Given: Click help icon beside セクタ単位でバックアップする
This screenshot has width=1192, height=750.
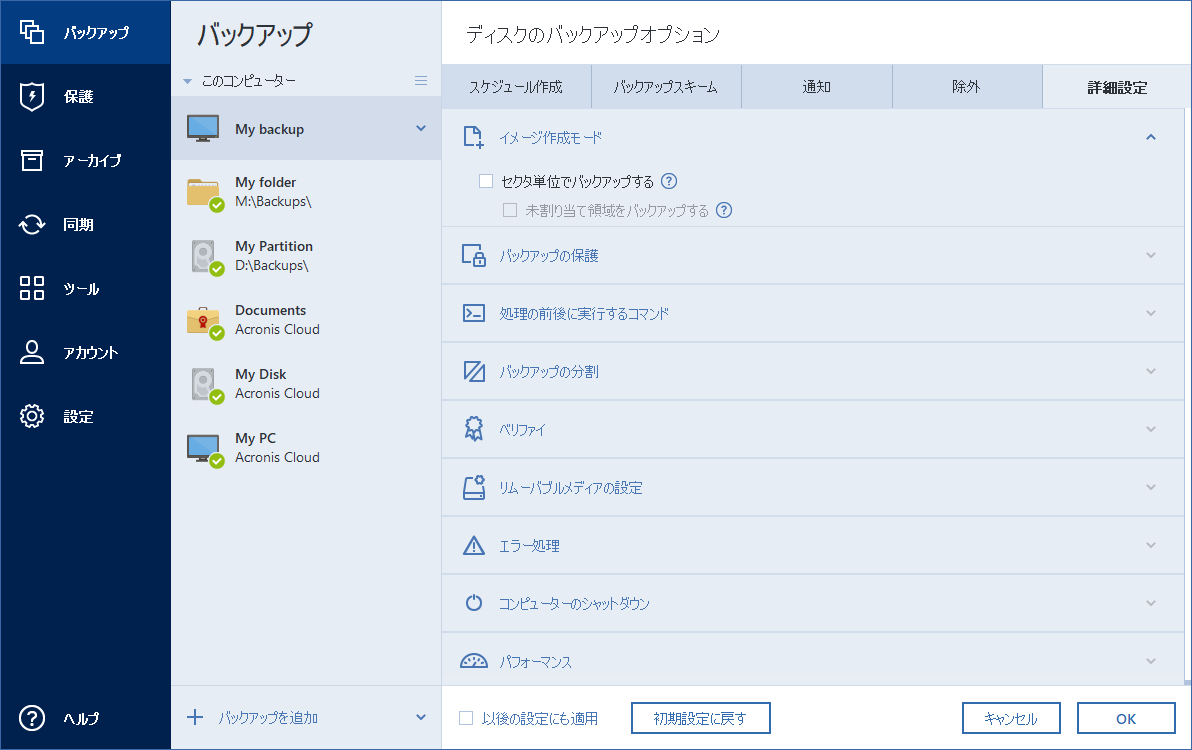Looking at the screenshot, I should pos(670,182).
